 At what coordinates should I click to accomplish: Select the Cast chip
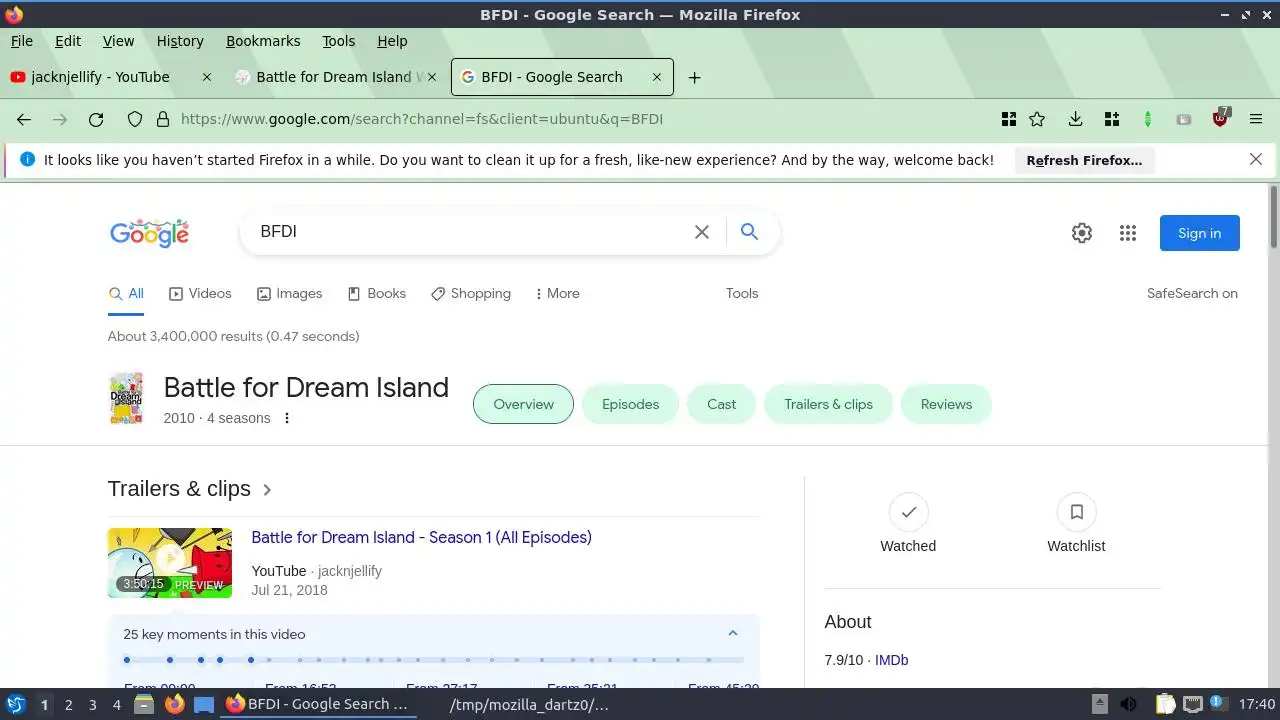(x=721, y=404)
